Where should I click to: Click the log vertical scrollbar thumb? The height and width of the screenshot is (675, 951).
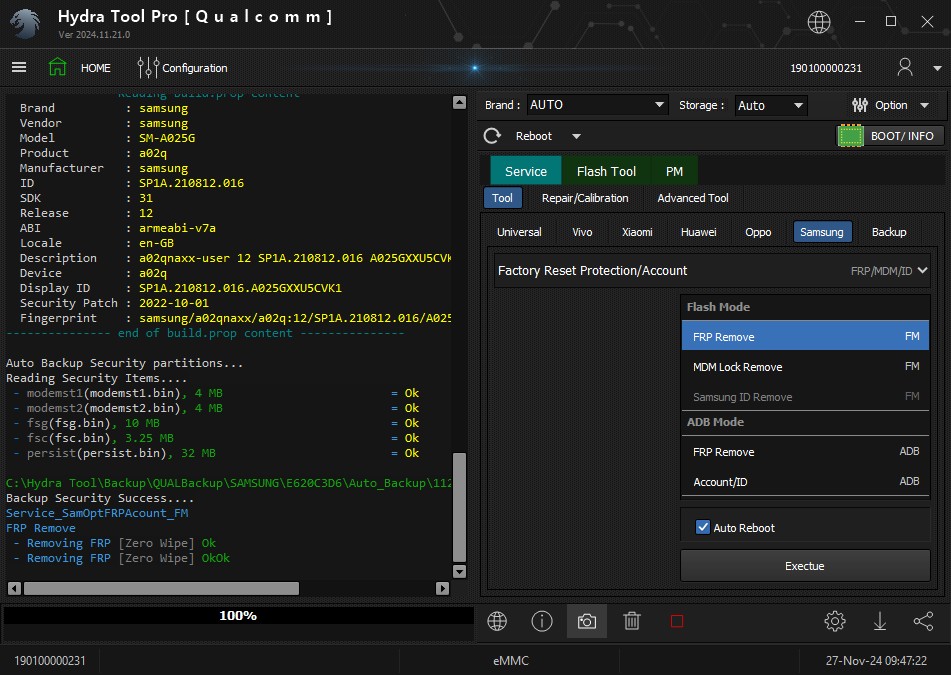point(459,507)
